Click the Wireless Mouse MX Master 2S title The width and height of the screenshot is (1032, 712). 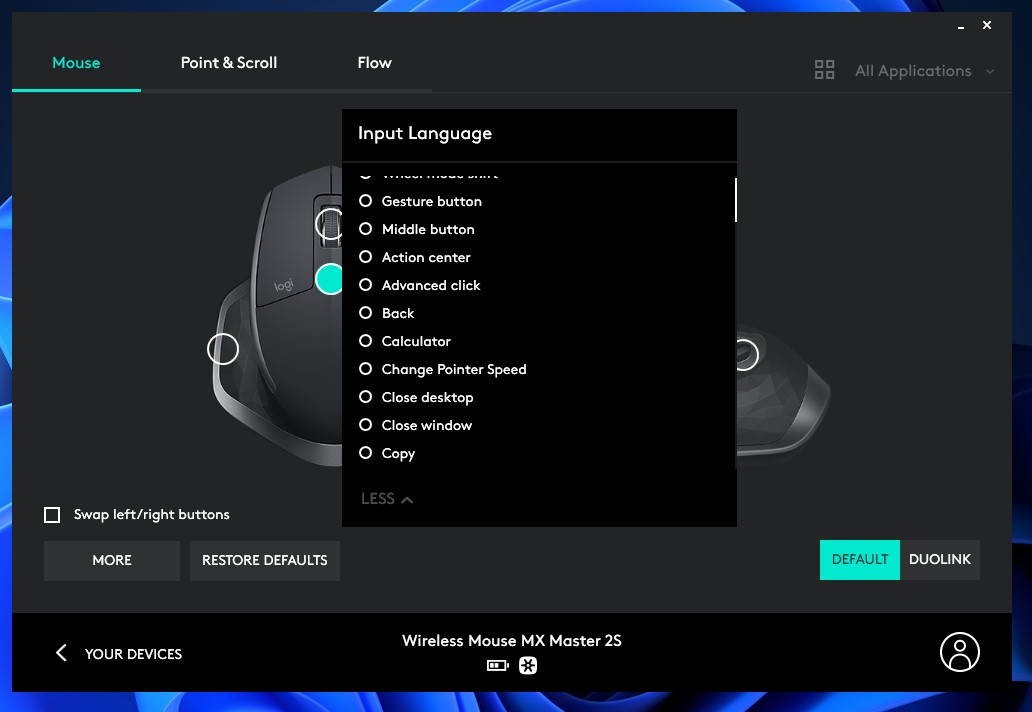click(512, 640)
